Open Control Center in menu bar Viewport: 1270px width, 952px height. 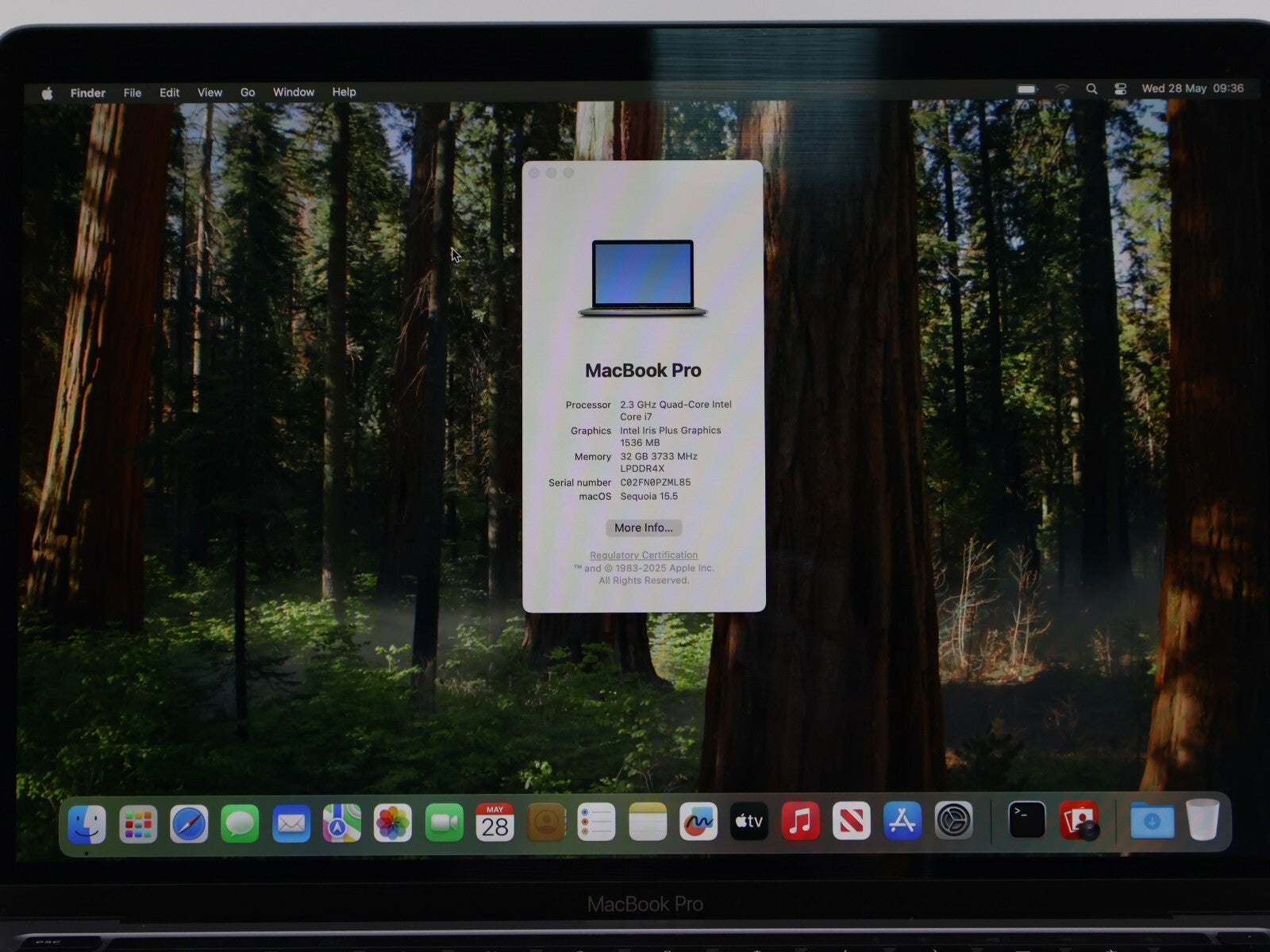click(1120, 89)
